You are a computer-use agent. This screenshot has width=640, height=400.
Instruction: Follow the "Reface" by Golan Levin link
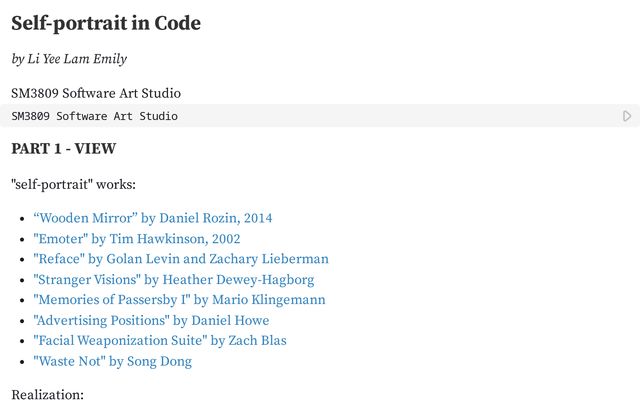coord(181,259)
